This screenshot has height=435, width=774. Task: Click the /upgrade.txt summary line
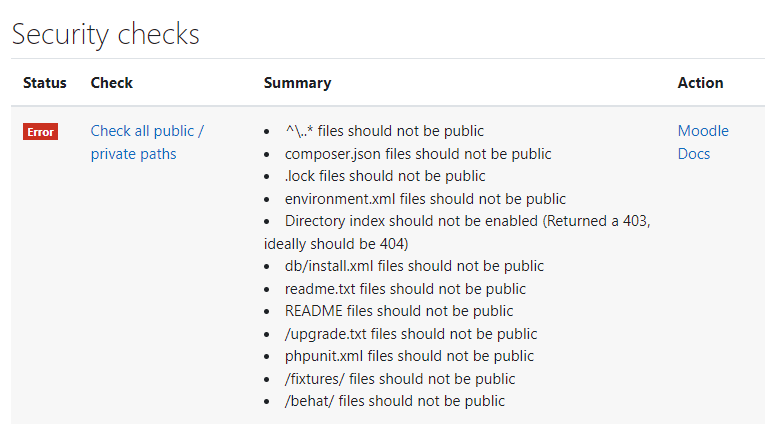tap(411, 334)
